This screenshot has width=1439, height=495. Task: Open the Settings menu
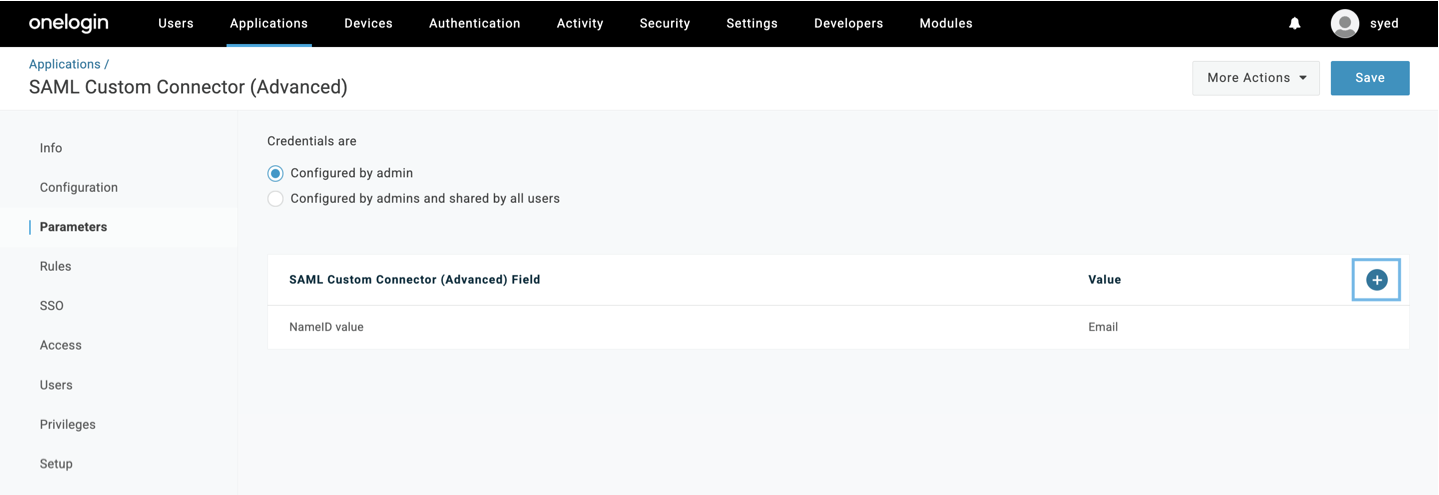point(752,23)
